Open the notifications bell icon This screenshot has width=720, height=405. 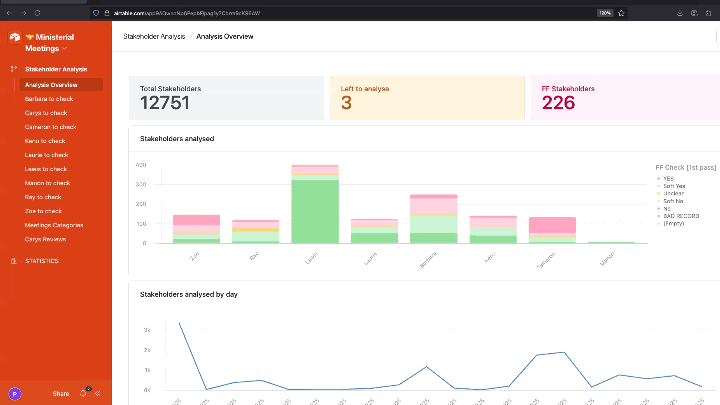coord(84,393)
